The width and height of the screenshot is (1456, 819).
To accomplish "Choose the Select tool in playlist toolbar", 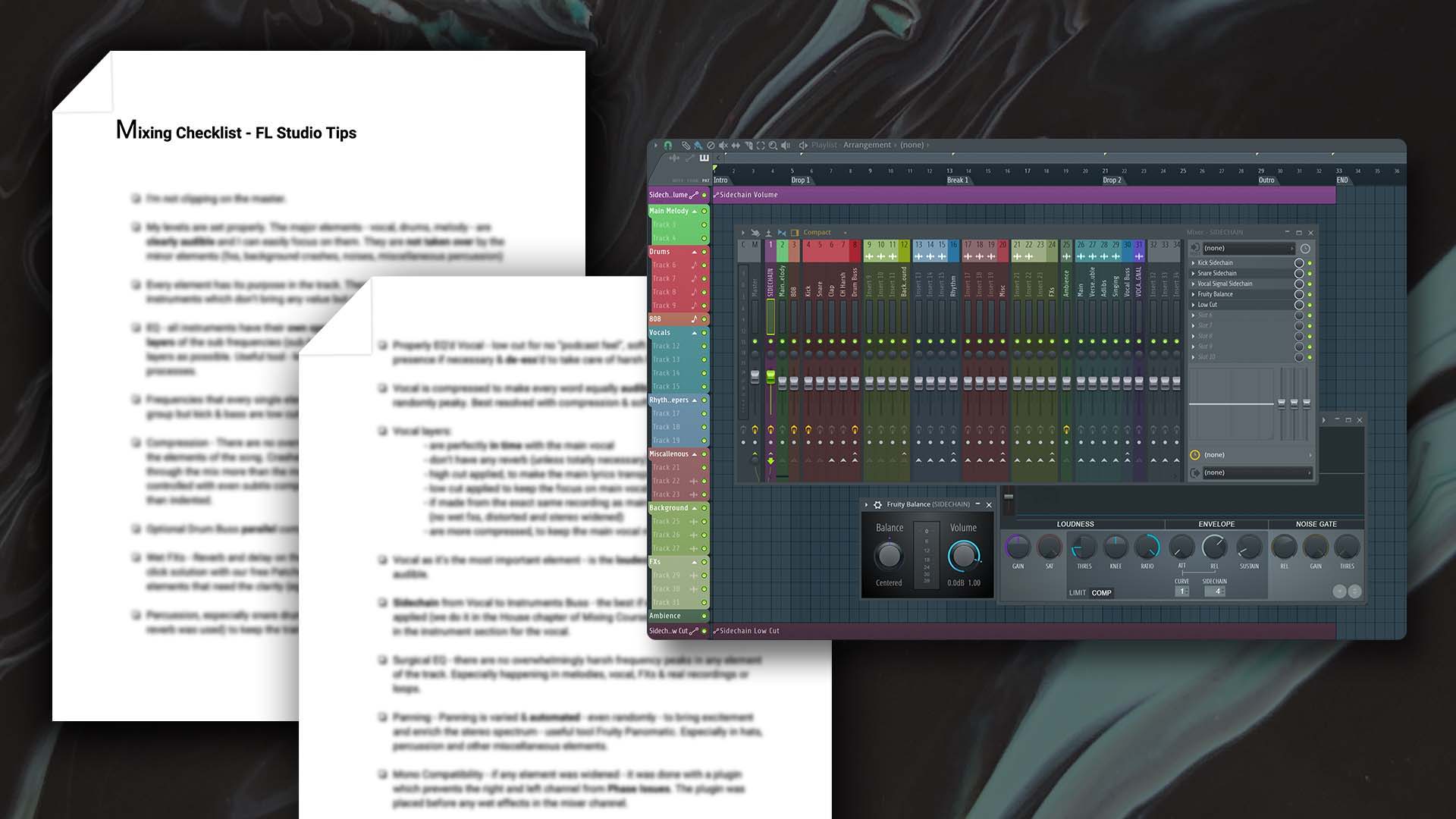I will (x=761, y=145).
